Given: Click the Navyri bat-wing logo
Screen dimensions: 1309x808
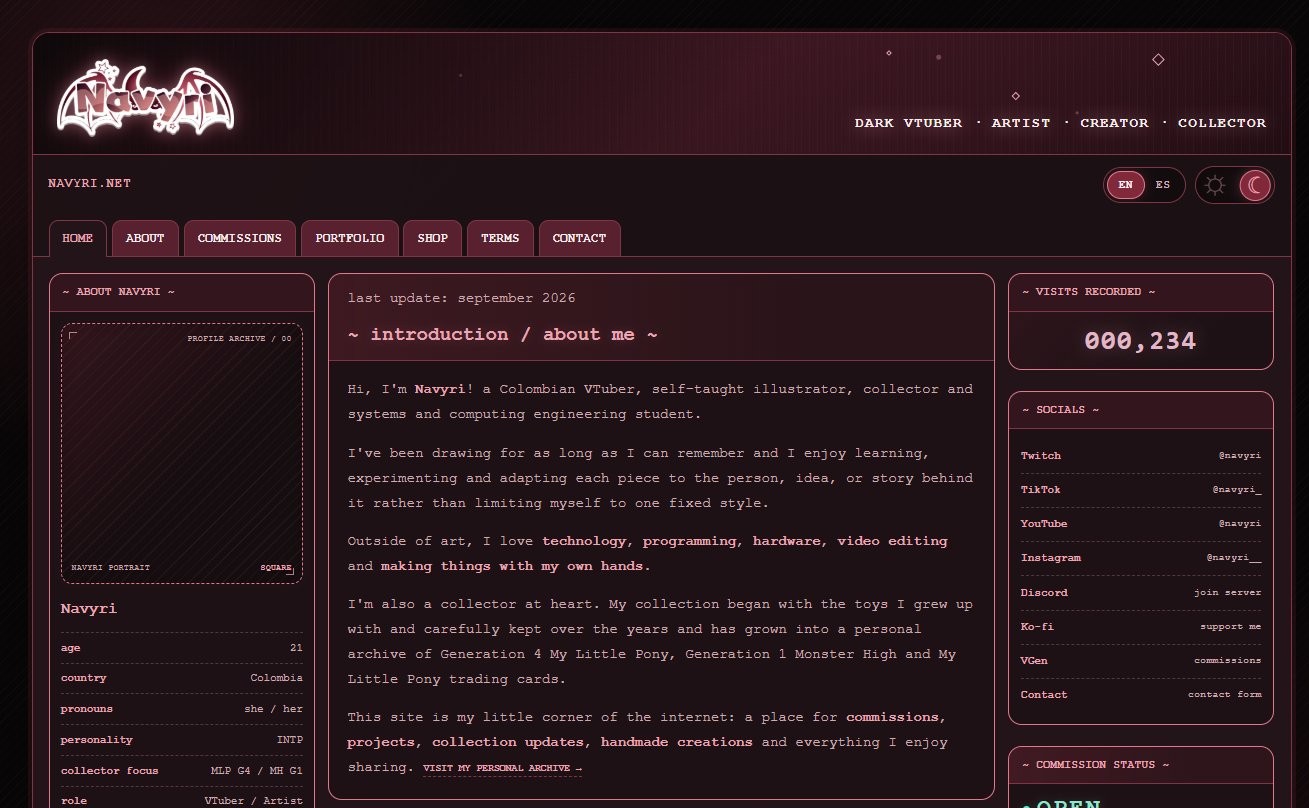Looking at the screenshot, I should [146, 97].
